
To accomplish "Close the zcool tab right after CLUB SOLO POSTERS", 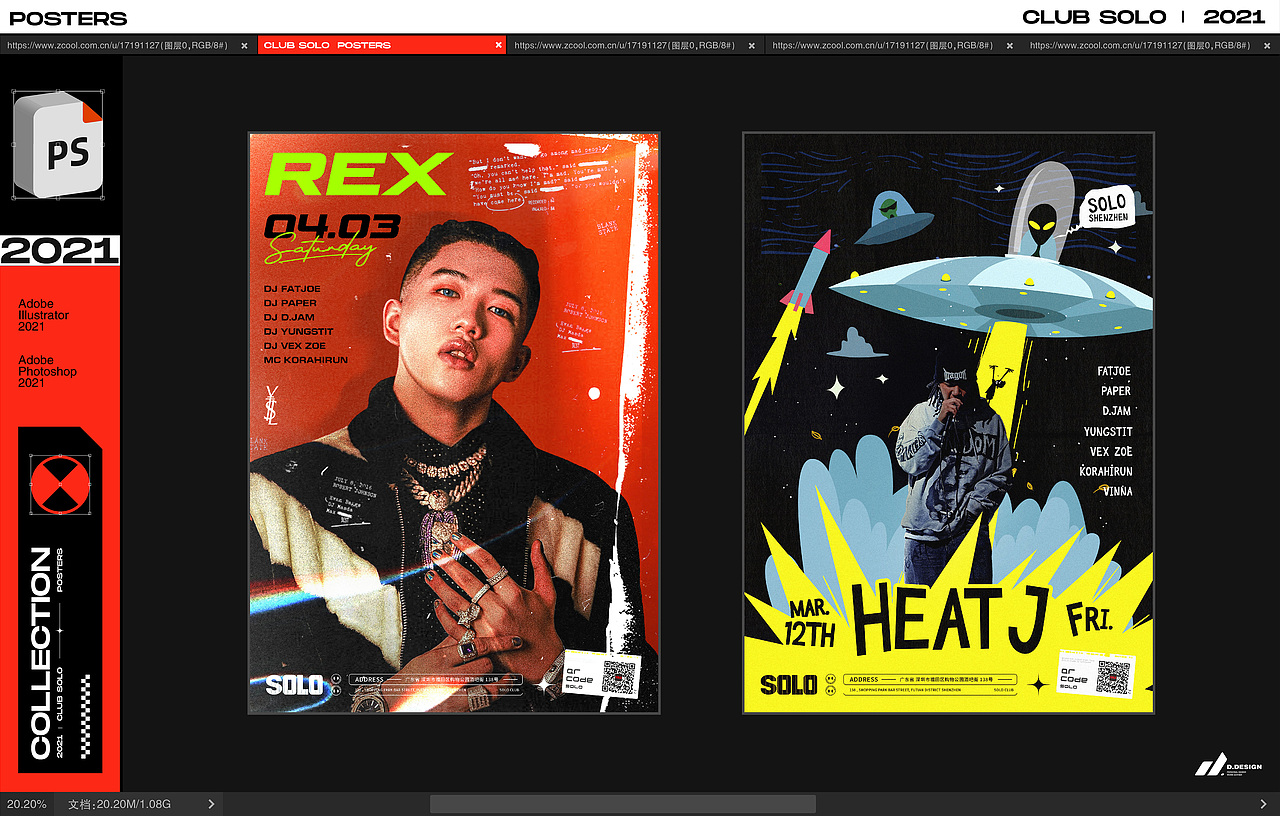I will pyautogui.click(x=753, y=45).
